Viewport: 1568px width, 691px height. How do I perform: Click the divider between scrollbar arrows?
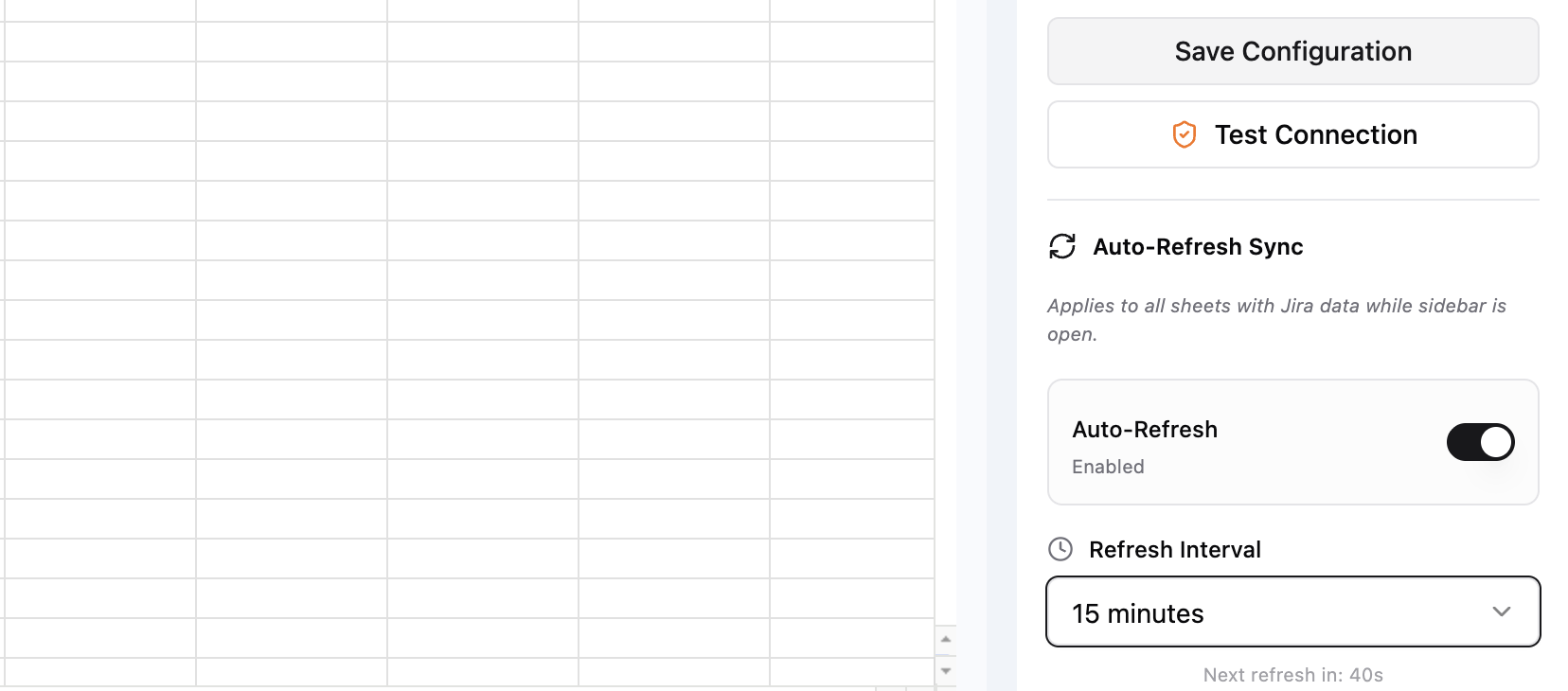946,654
